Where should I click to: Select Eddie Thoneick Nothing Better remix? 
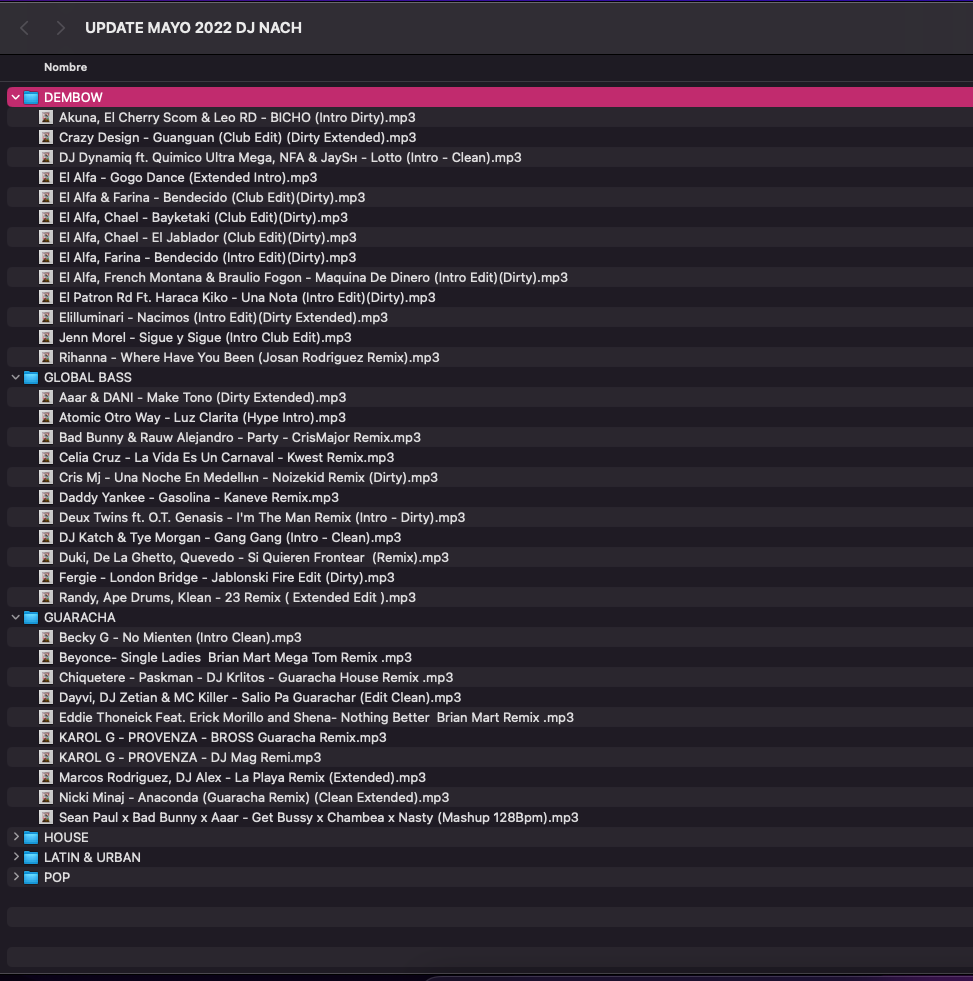pyautogui.click(x=316, y=718)
